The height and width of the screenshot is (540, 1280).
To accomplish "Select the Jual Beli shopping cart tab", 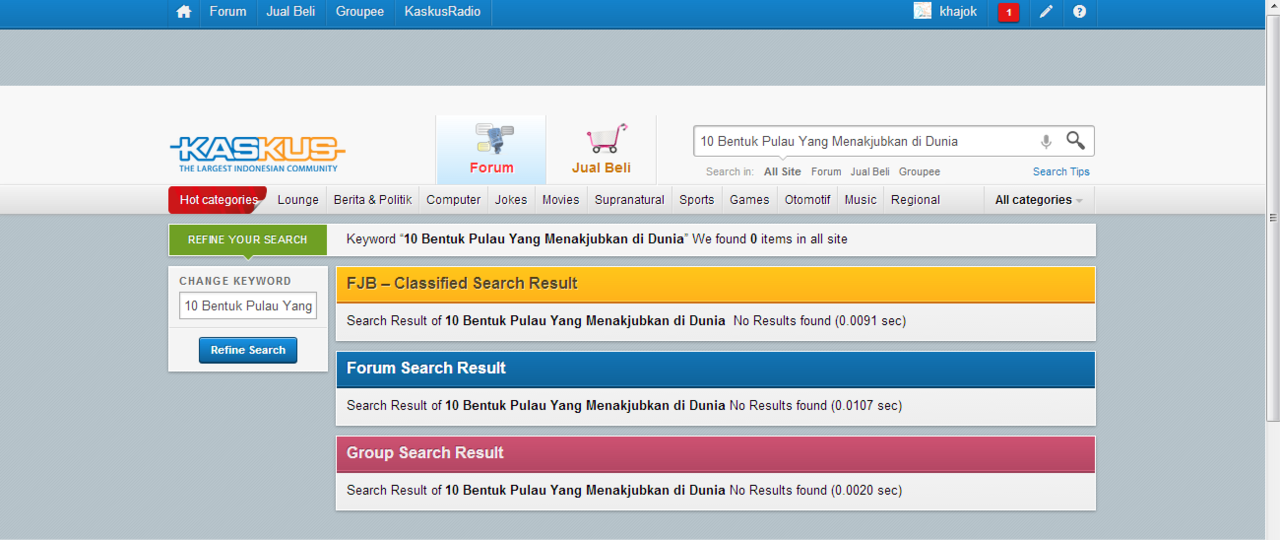I will (x=601, y=149).
